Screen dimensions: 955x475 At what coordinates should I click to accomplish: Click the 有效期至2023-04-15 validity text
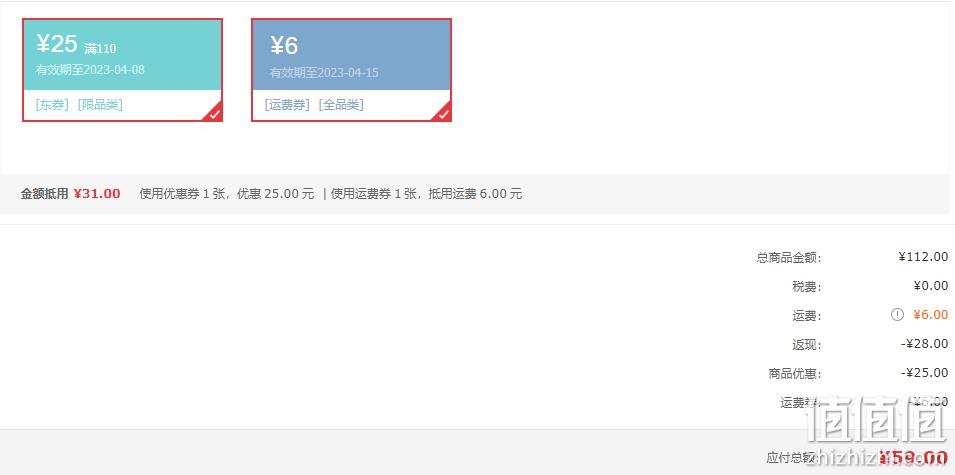(324, 72)
